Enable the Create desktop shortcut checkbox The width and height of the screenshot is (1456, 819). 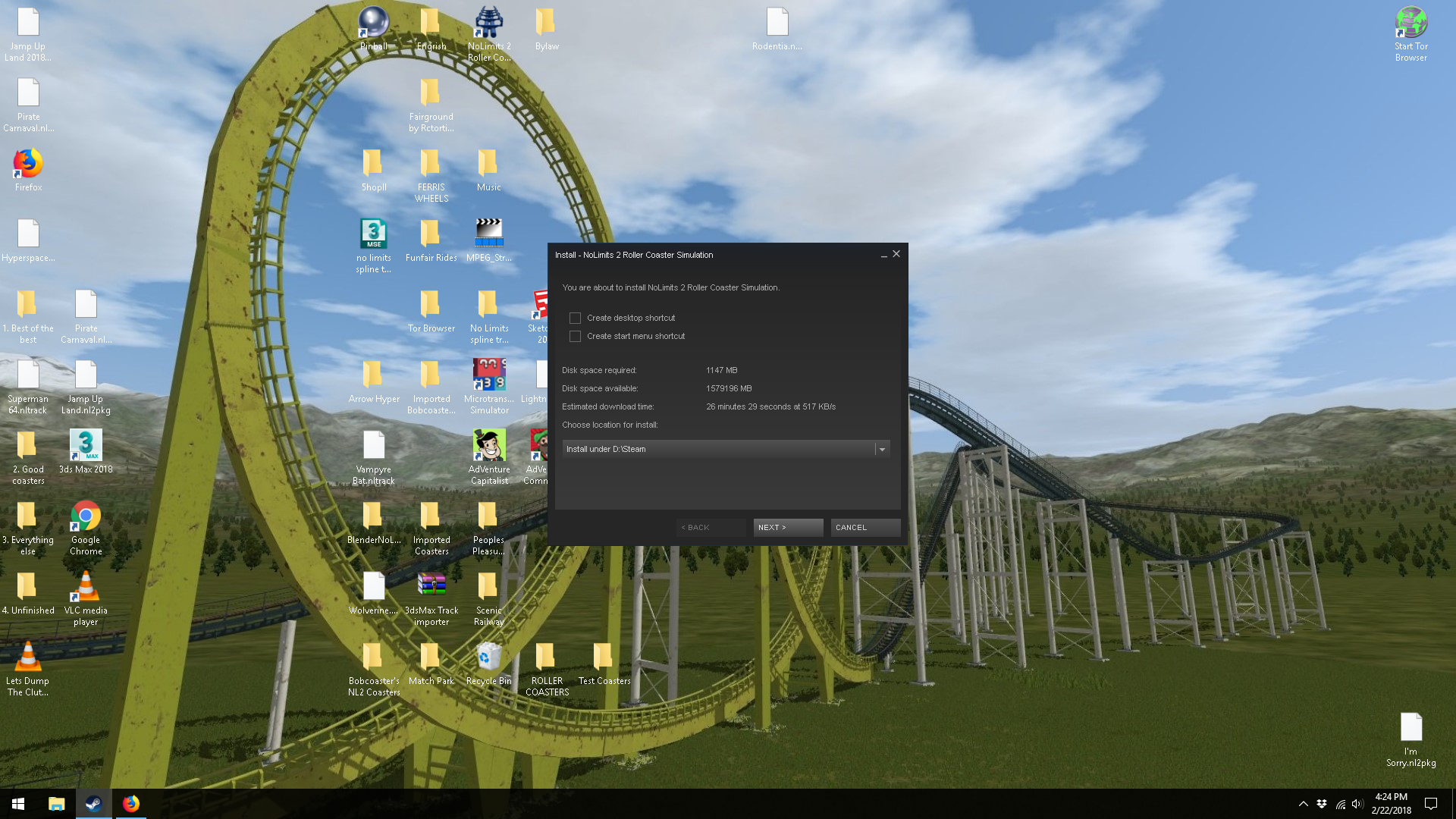tap(575, 318)
